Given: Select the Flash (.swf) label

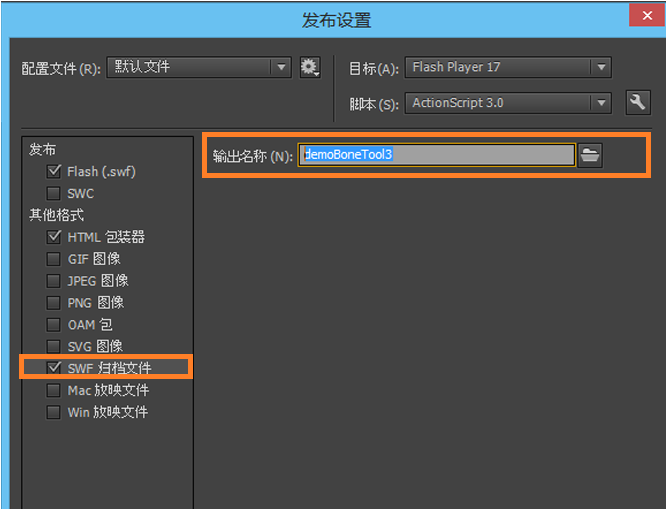Looking at the screenshot, I should point(102,172).
